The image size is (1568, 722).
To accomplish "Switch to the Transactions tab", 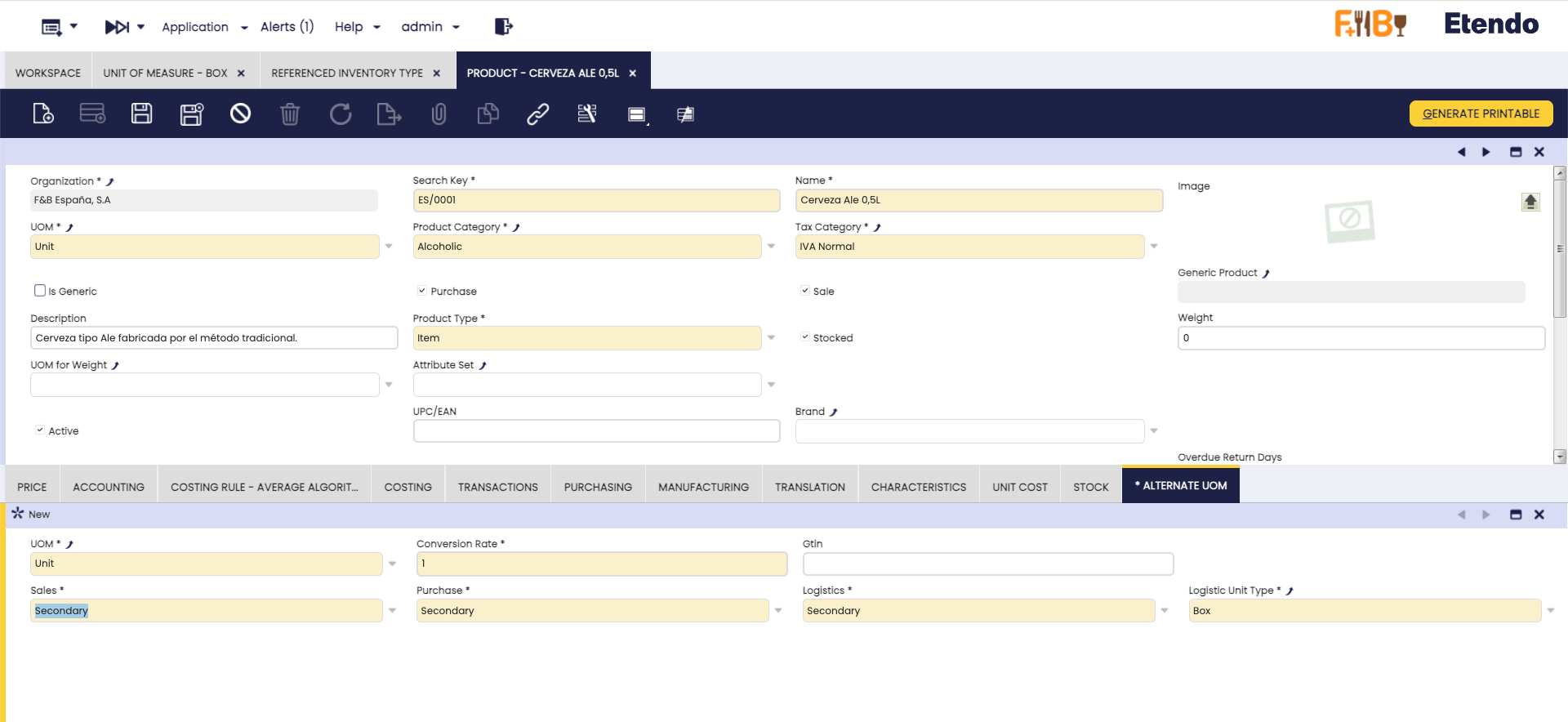I will pyautogui.click(x=497, y=487).
